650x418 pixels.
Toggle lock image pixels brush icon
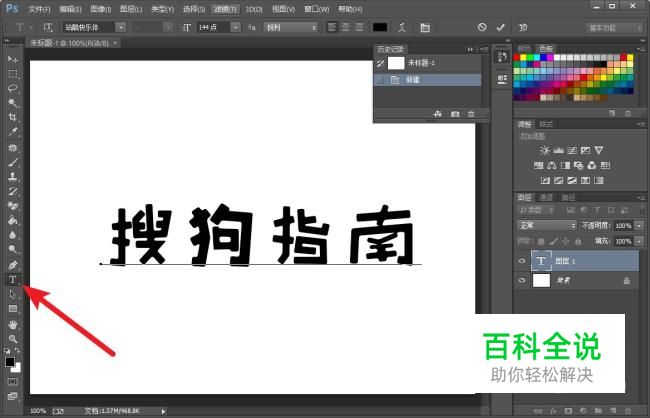tap(553, 241)
